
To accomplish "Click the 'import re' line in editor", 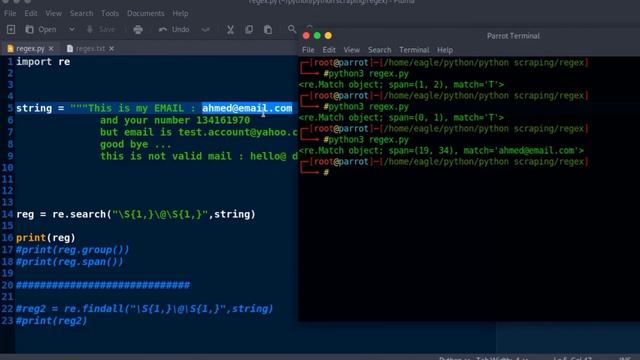I will tap(43, 62).
